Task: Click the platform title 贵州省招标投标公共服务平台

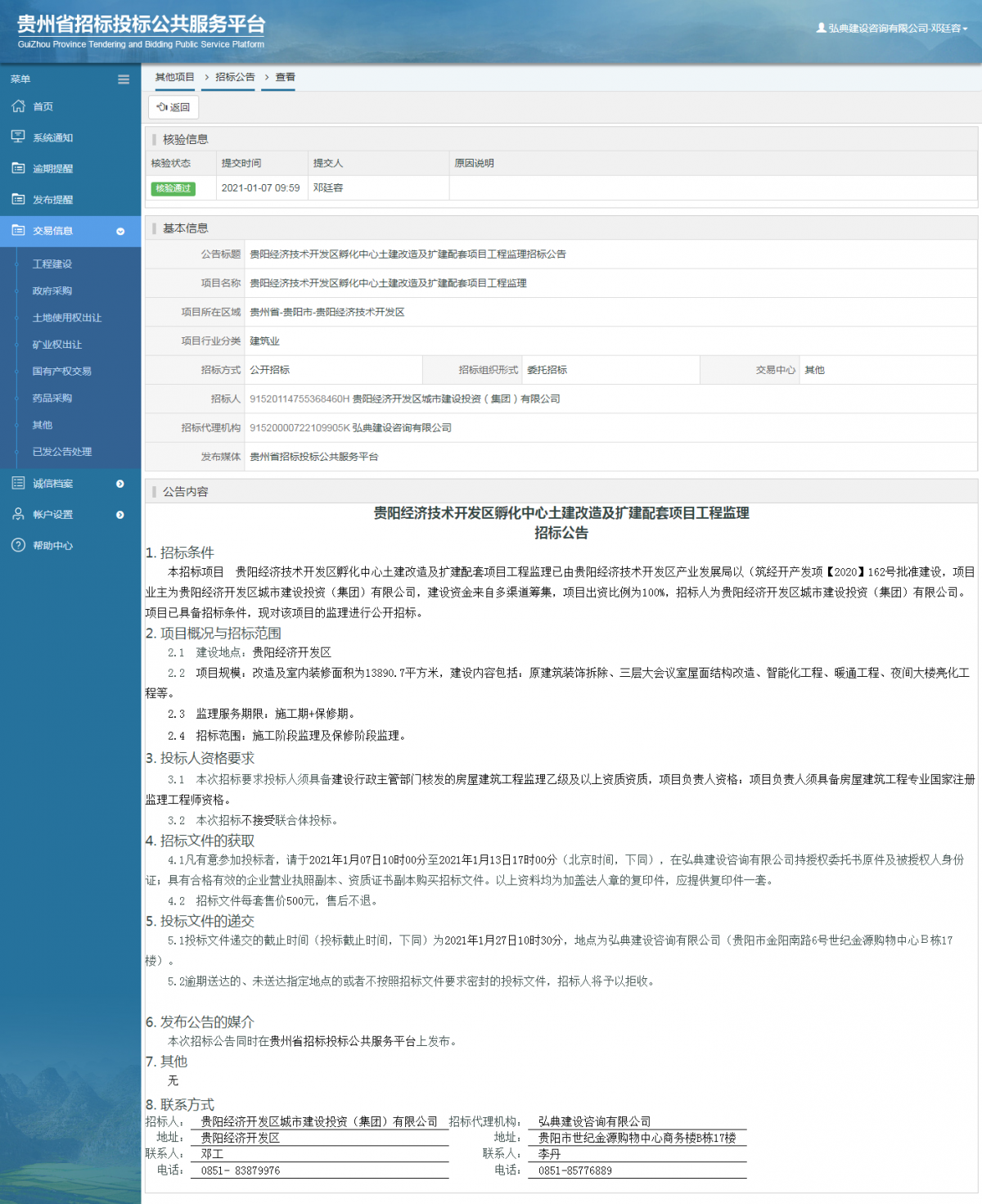Action: pos(142,25)
